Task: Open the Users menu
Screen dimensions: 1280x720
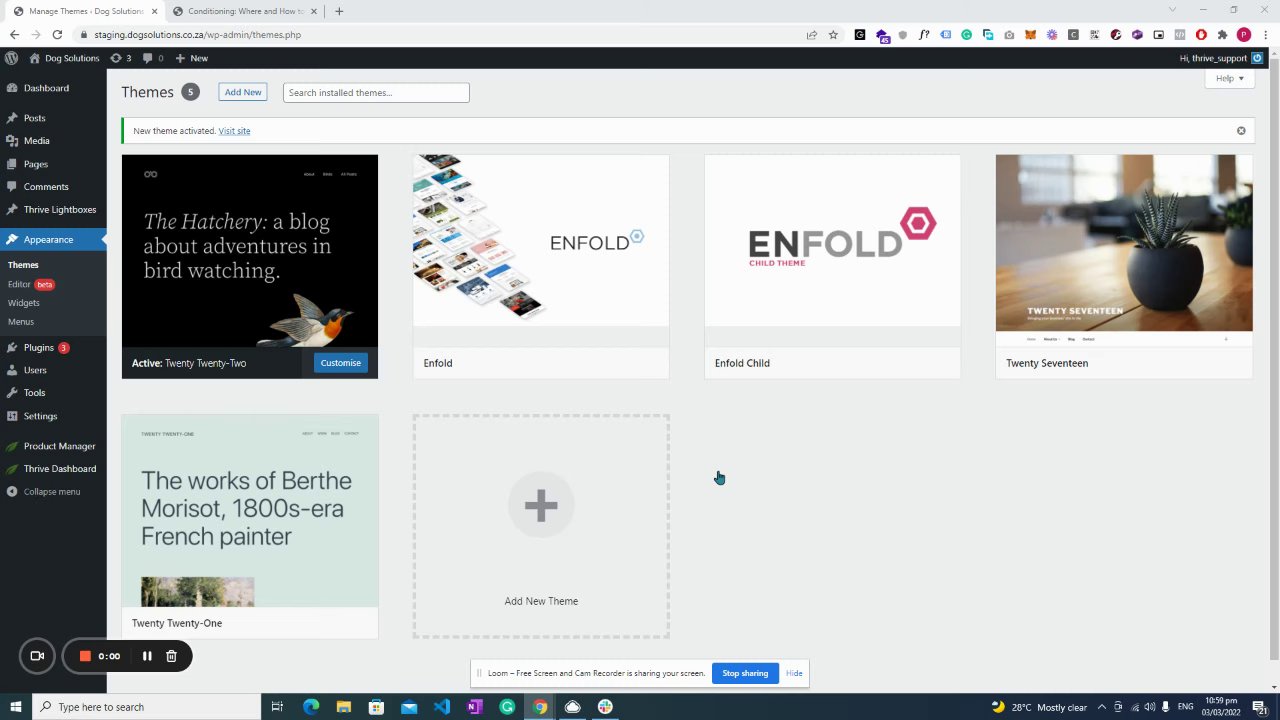Action: tap(35, 370)
